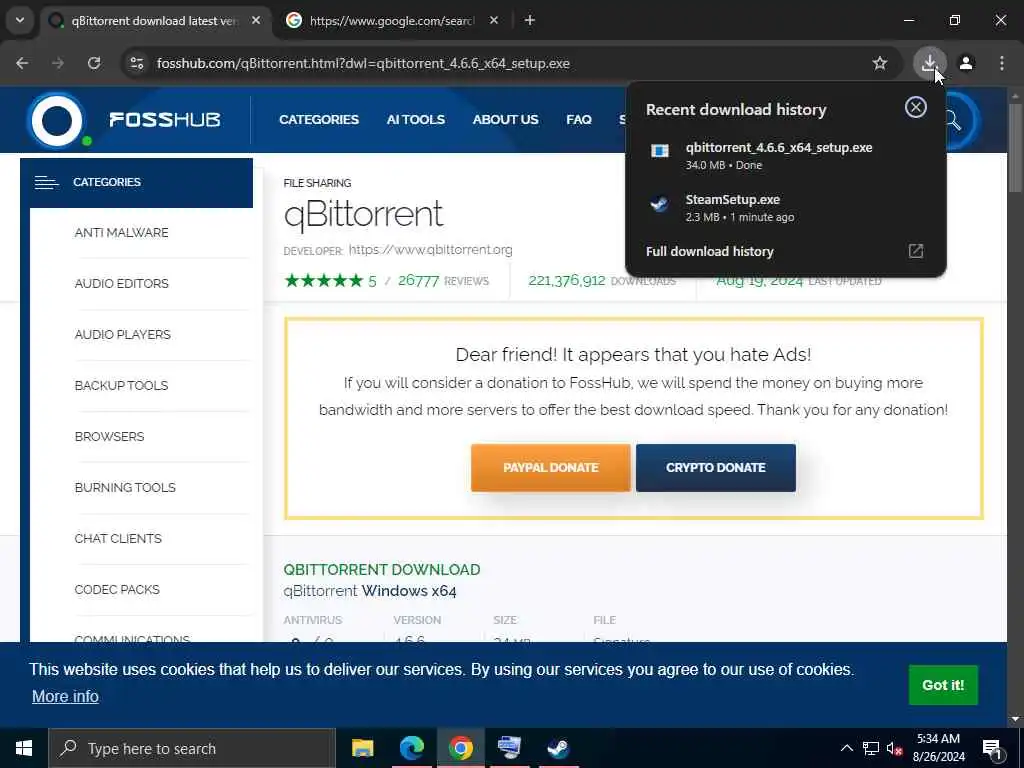Click the browser forward arrow
The width and height of the screenshot is (1024, 768).
[x=58, y=63]
